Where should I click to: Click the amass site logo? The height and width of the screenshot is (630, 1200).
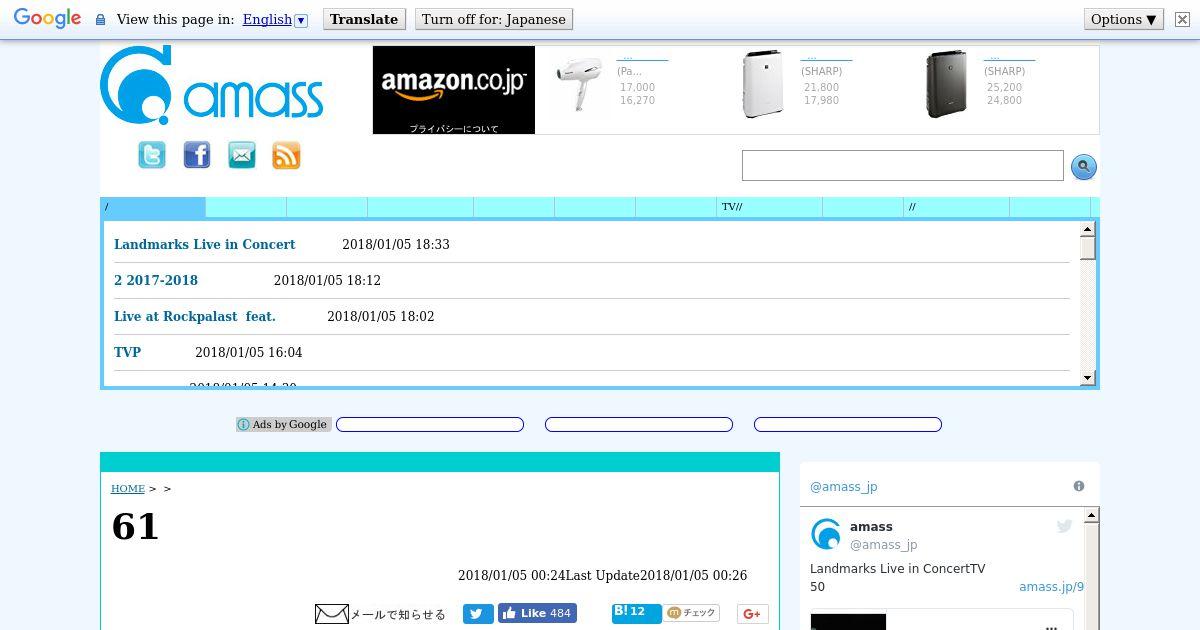tap(211, 86)
